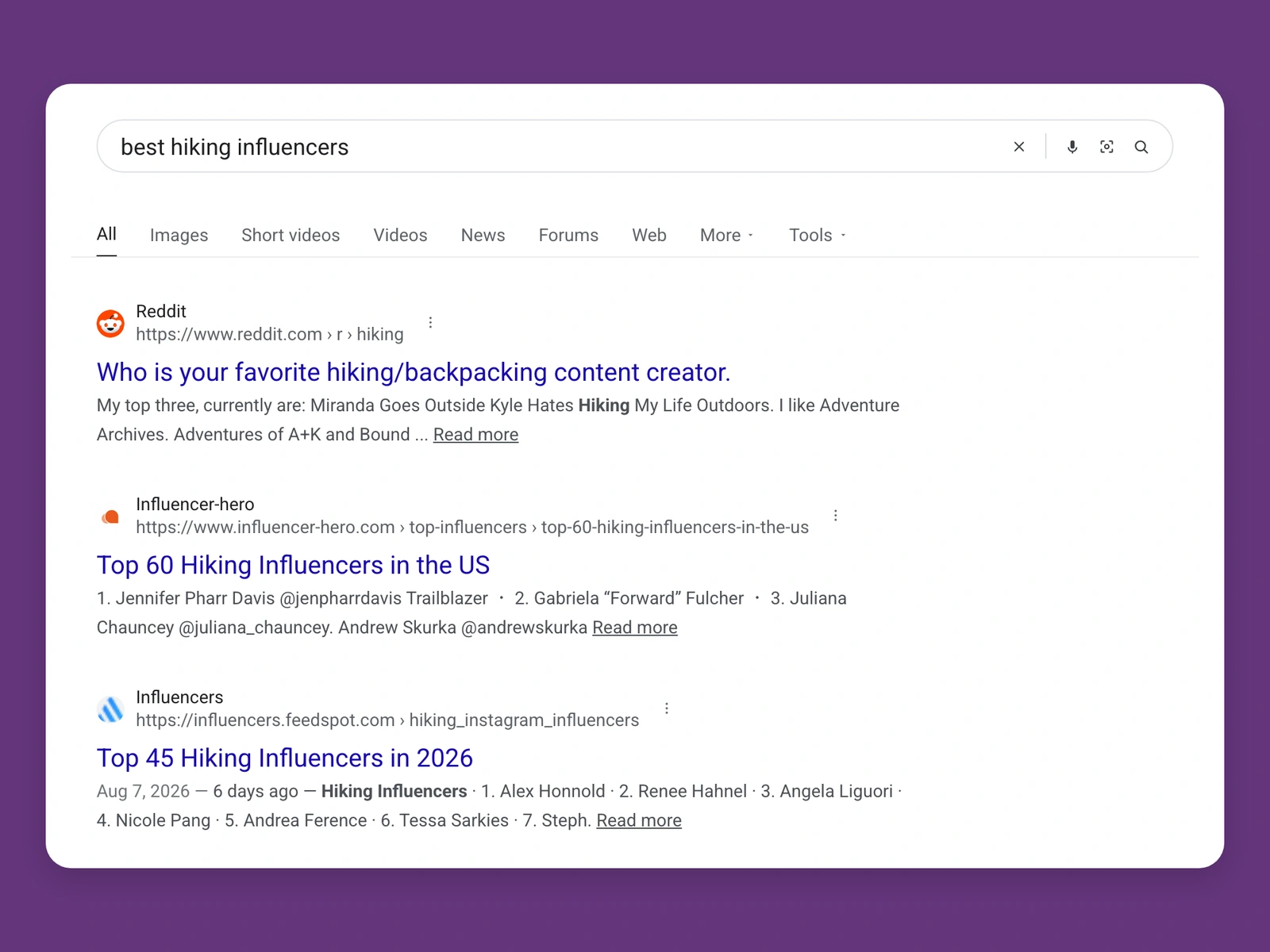
Task: Start voice search with the microphone icon
Action: (1072, 147)
